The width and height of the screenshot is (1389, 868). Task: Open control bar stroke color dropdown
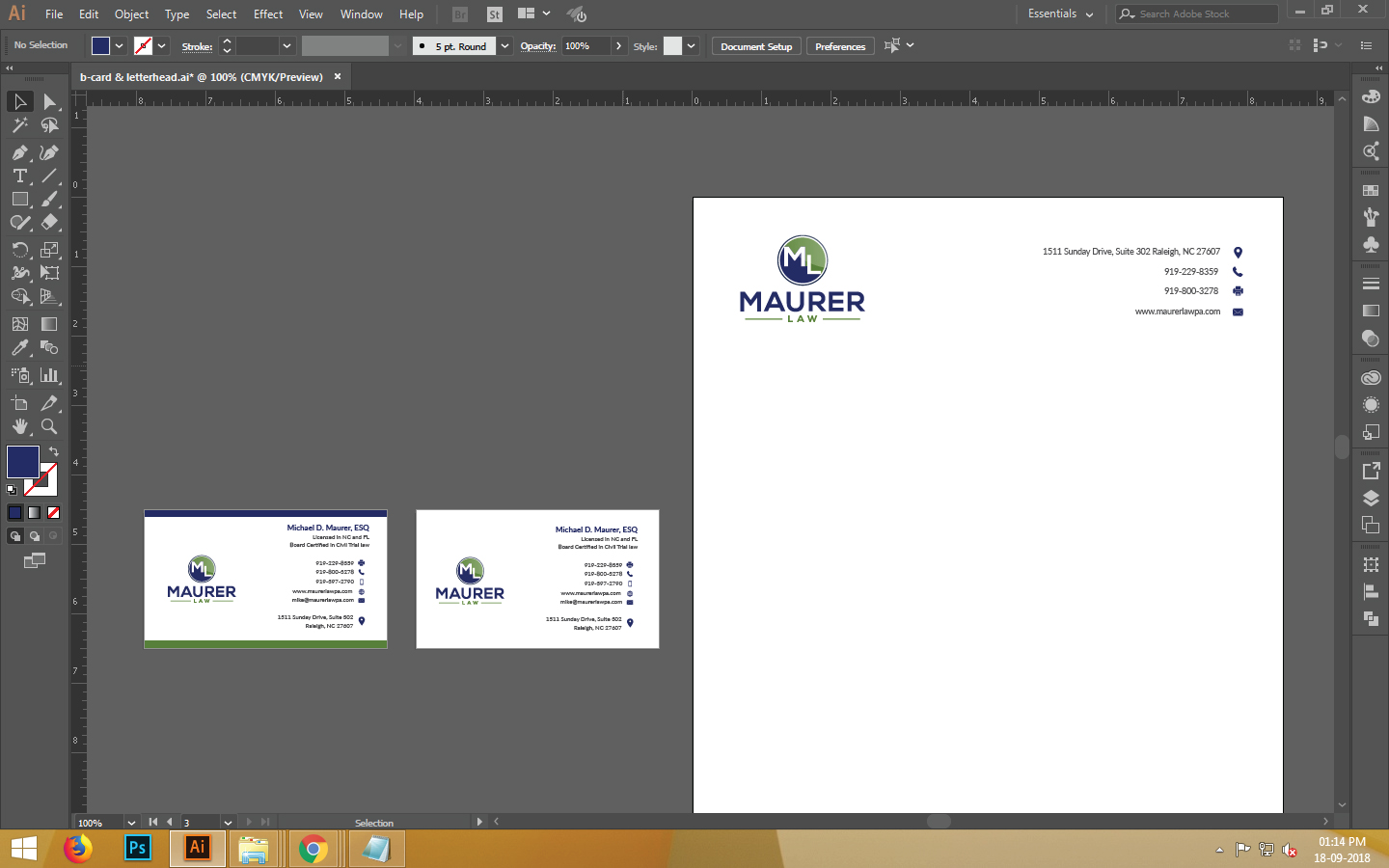162,45
